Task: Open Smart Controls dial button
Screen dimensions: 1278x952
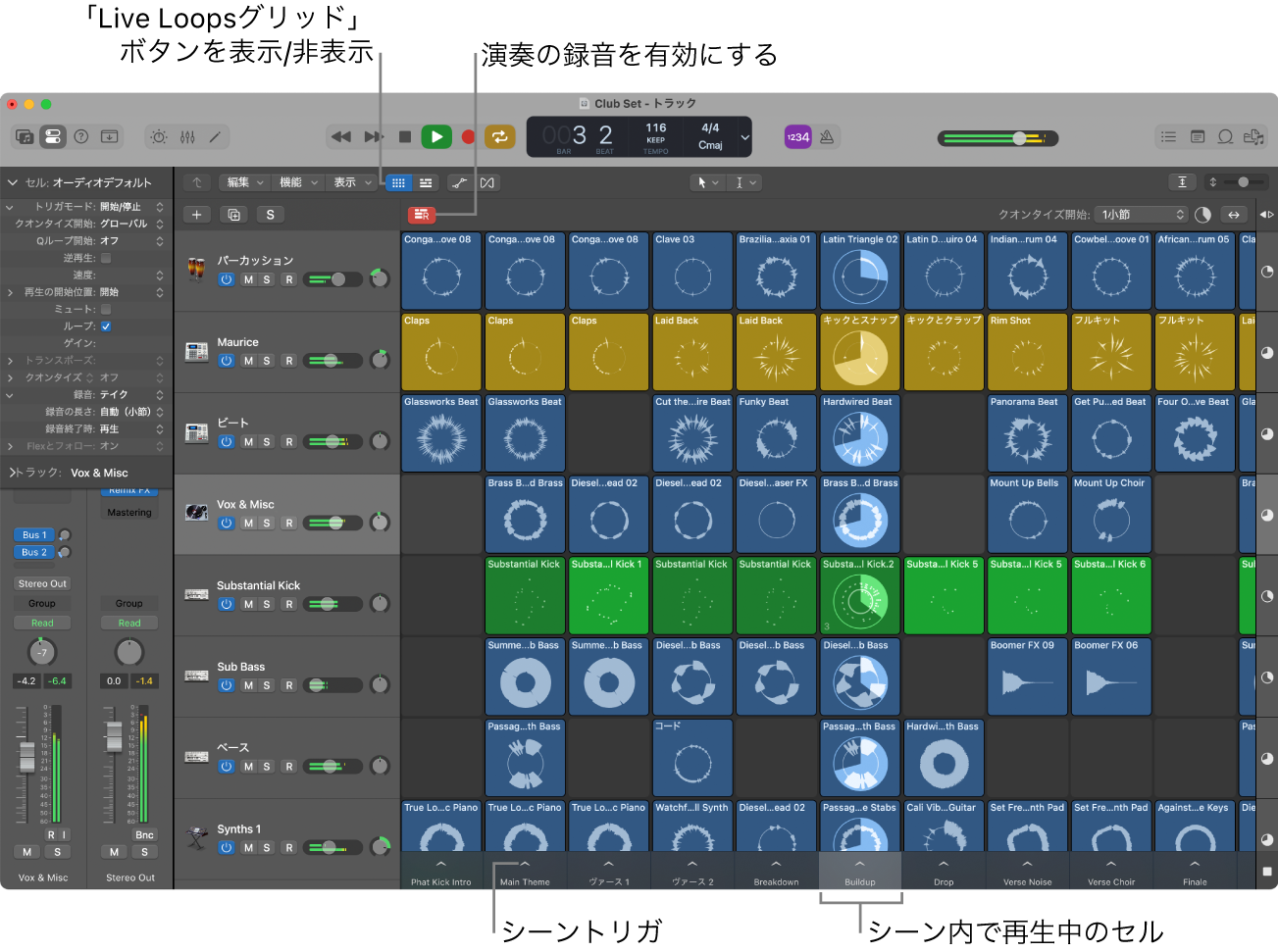Action: click(159, 137)
